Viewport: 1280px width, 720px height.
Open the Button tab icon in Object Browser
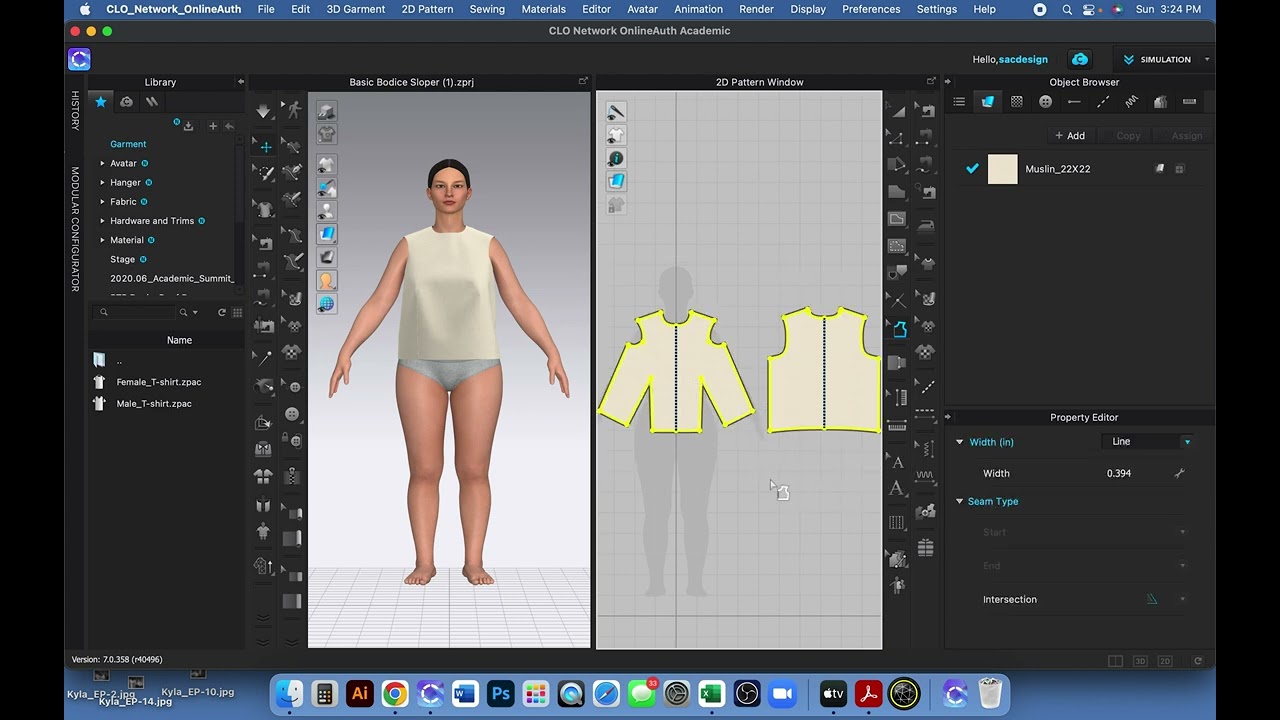point(1045,102)
